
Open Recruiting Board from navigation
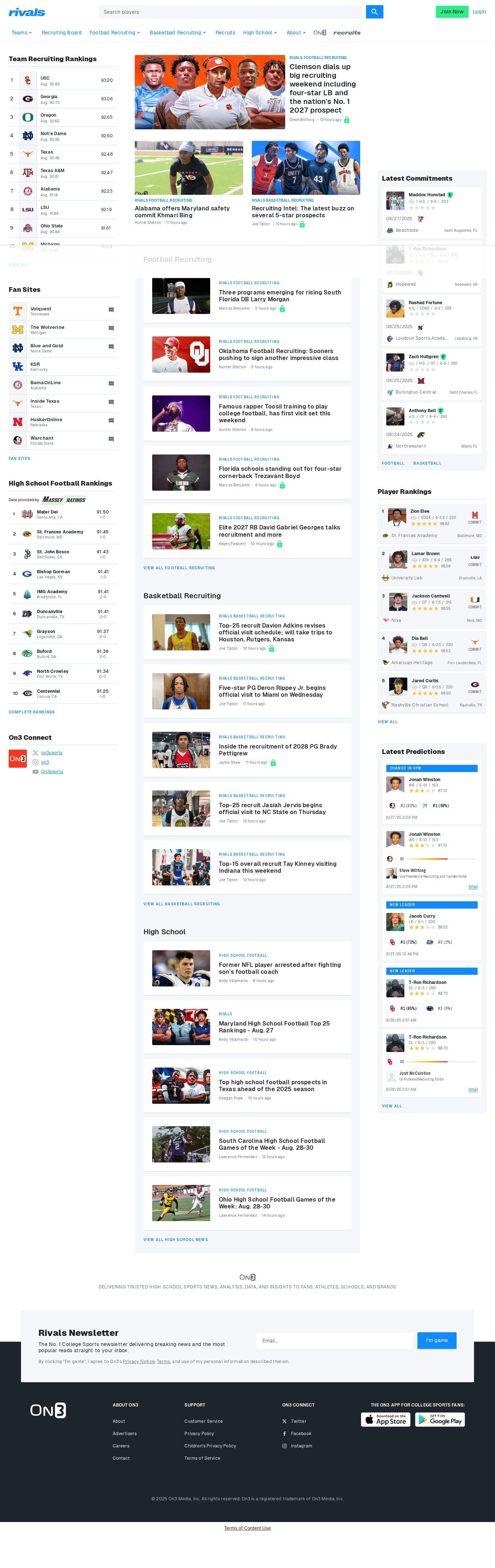pyautogui.click(x=62, y=33)
